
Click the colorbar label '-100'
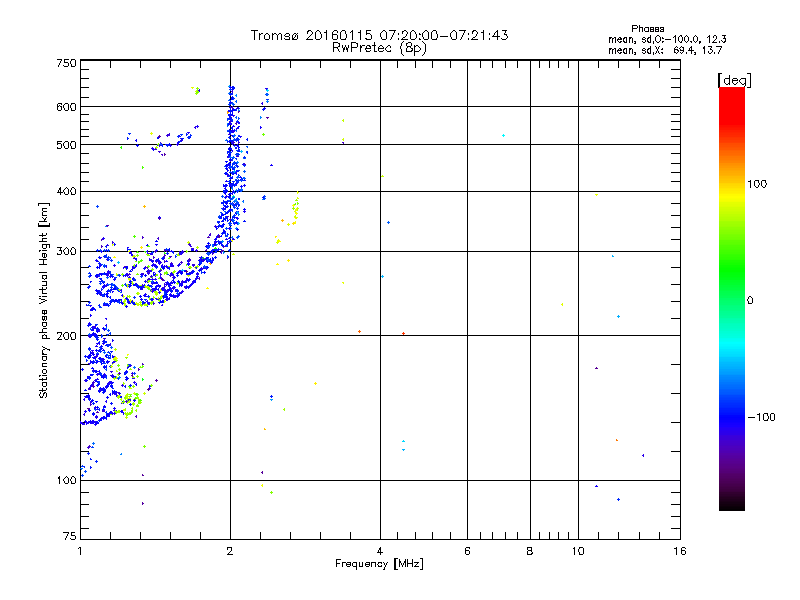[x=761, y=417]
